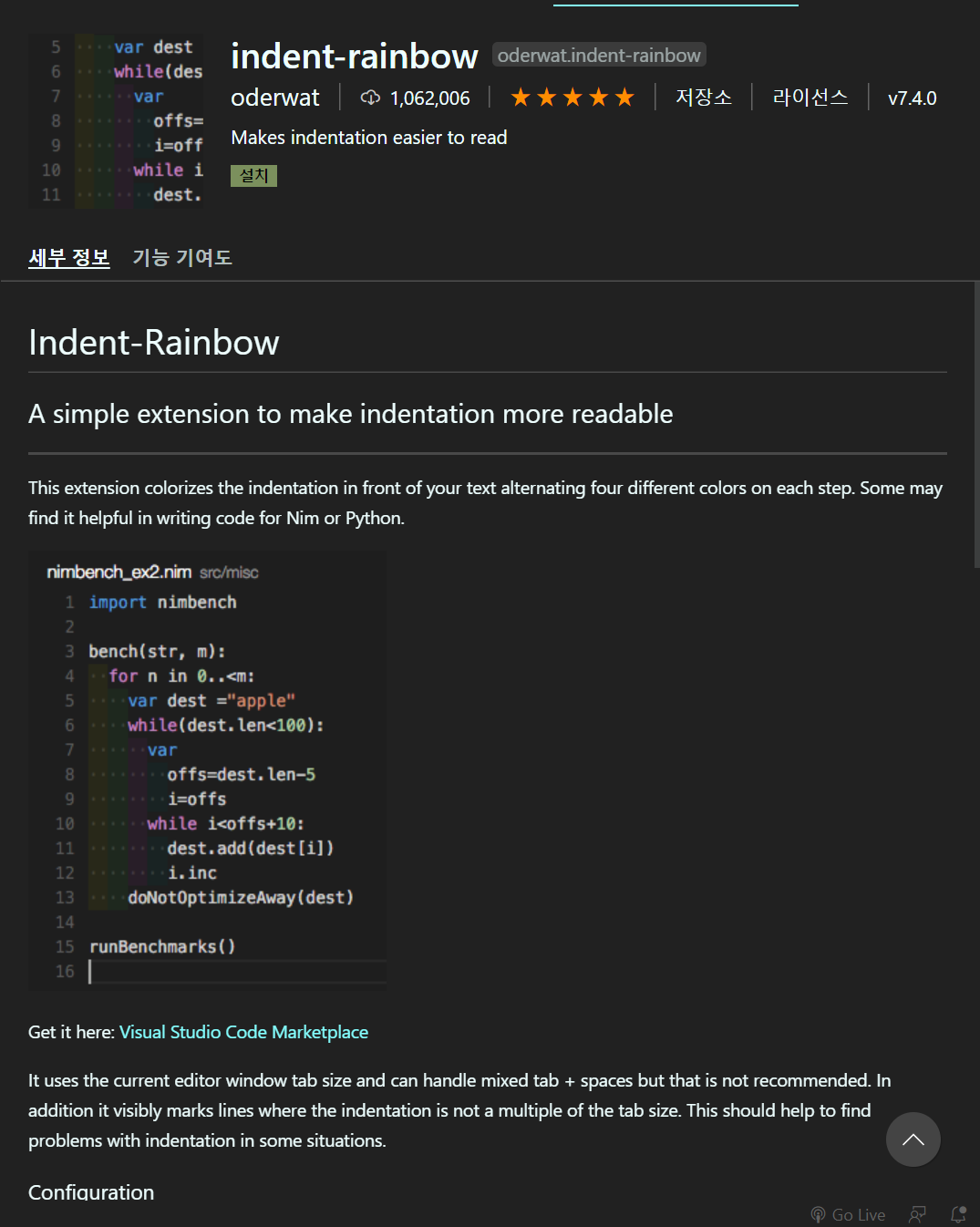The width and height of the screenshot is (980, 1227).
Task: Click the nimbench_ex2.nim code screenshot
Action: [208, 770]
